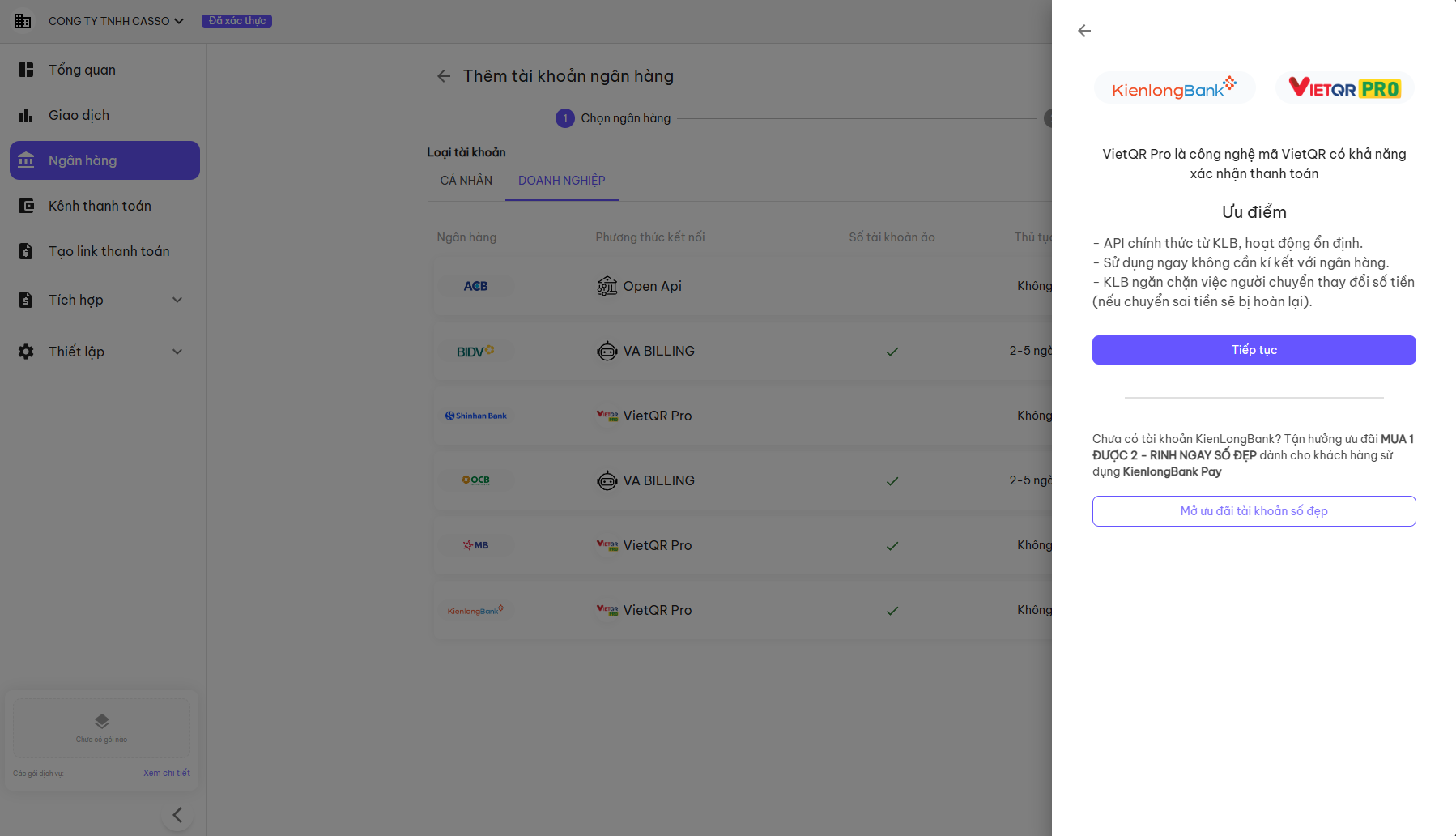
Task: Open the Xem chi tiết link
Action: click(x=166, y=773)
